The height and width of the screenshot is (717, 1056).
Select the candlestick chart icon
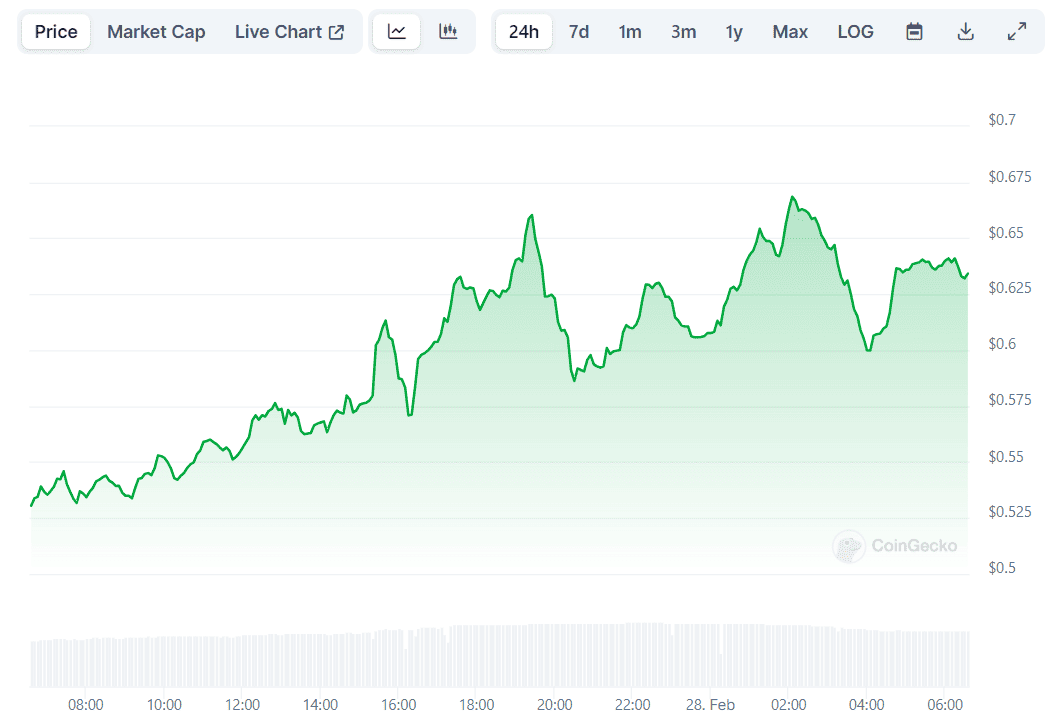click(448, 31)
